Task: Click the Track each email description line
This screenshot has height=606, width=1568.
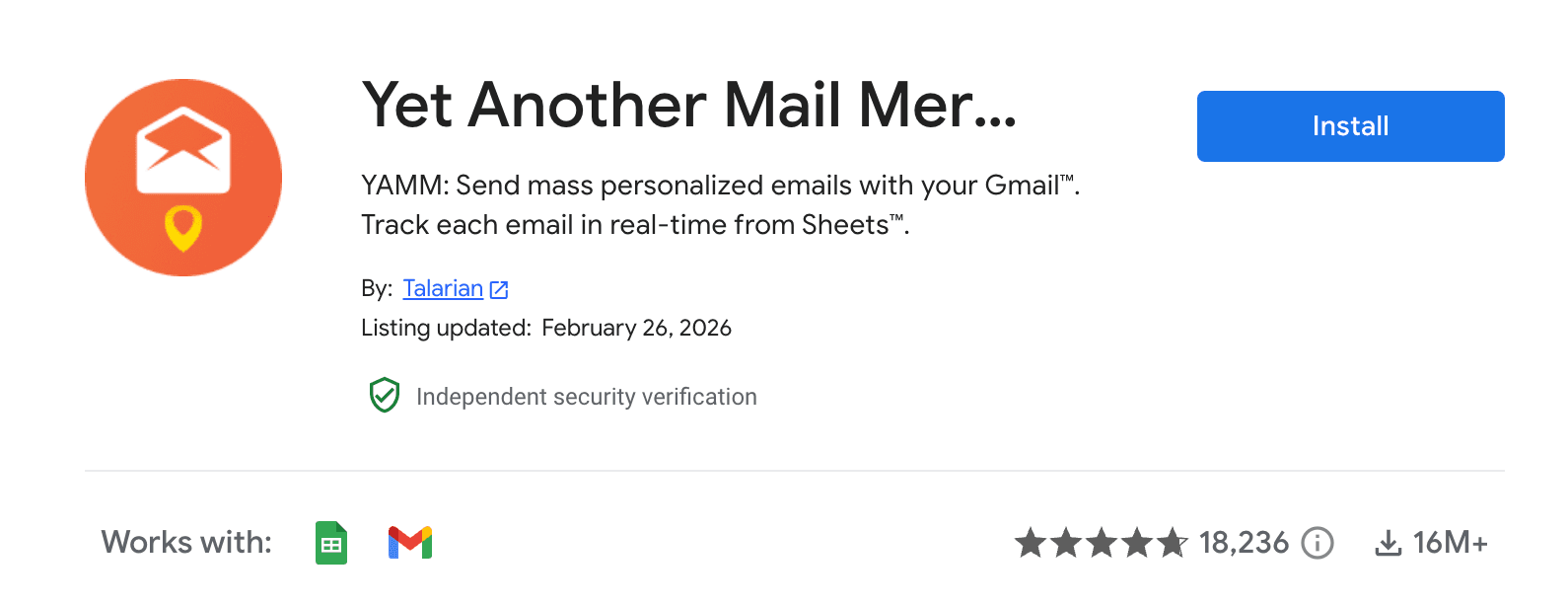Action: click(634, 225)
